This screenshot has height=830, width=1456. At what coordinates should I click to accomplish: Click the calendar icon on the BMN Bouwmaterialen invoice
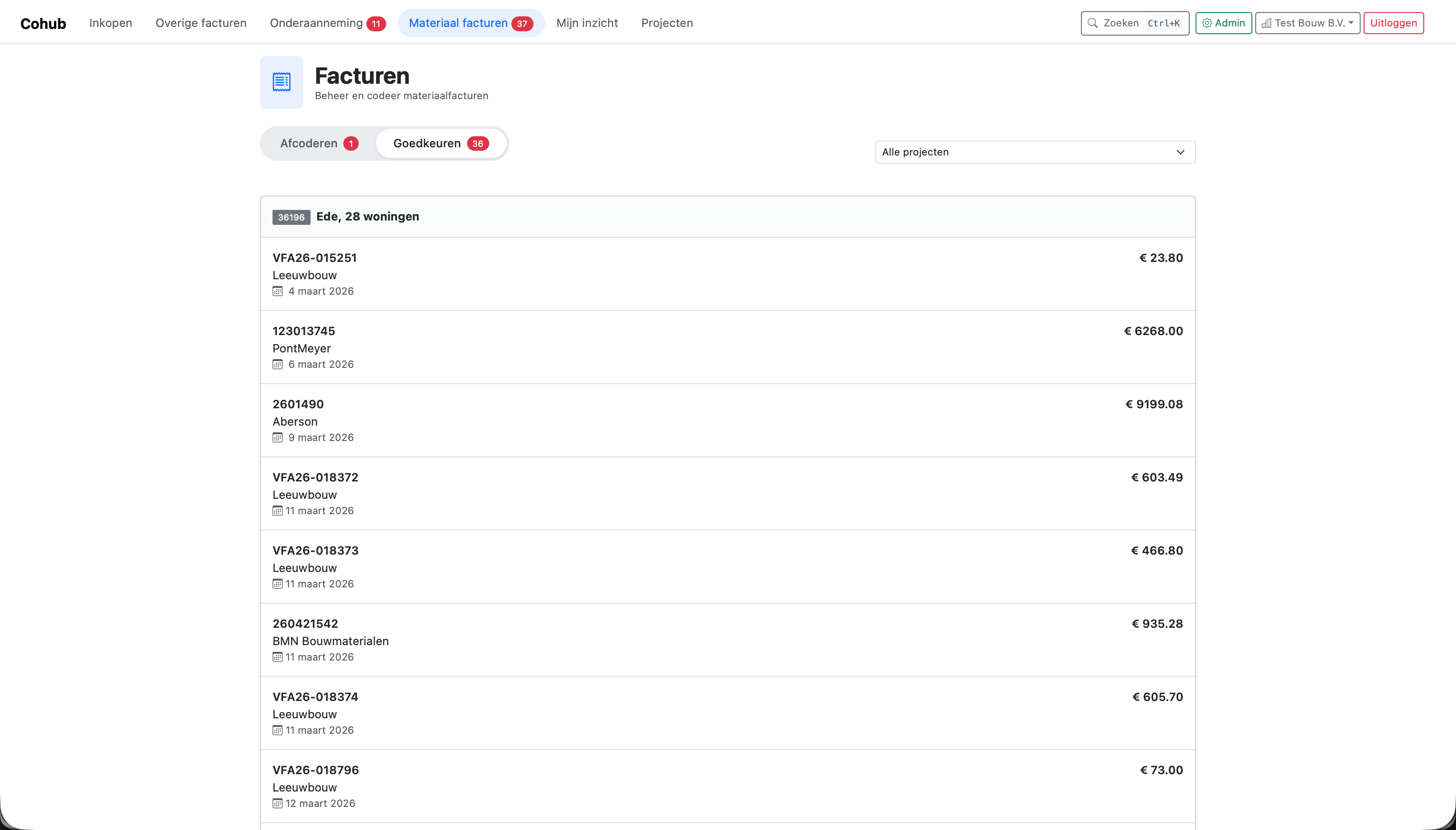point(278,657)
